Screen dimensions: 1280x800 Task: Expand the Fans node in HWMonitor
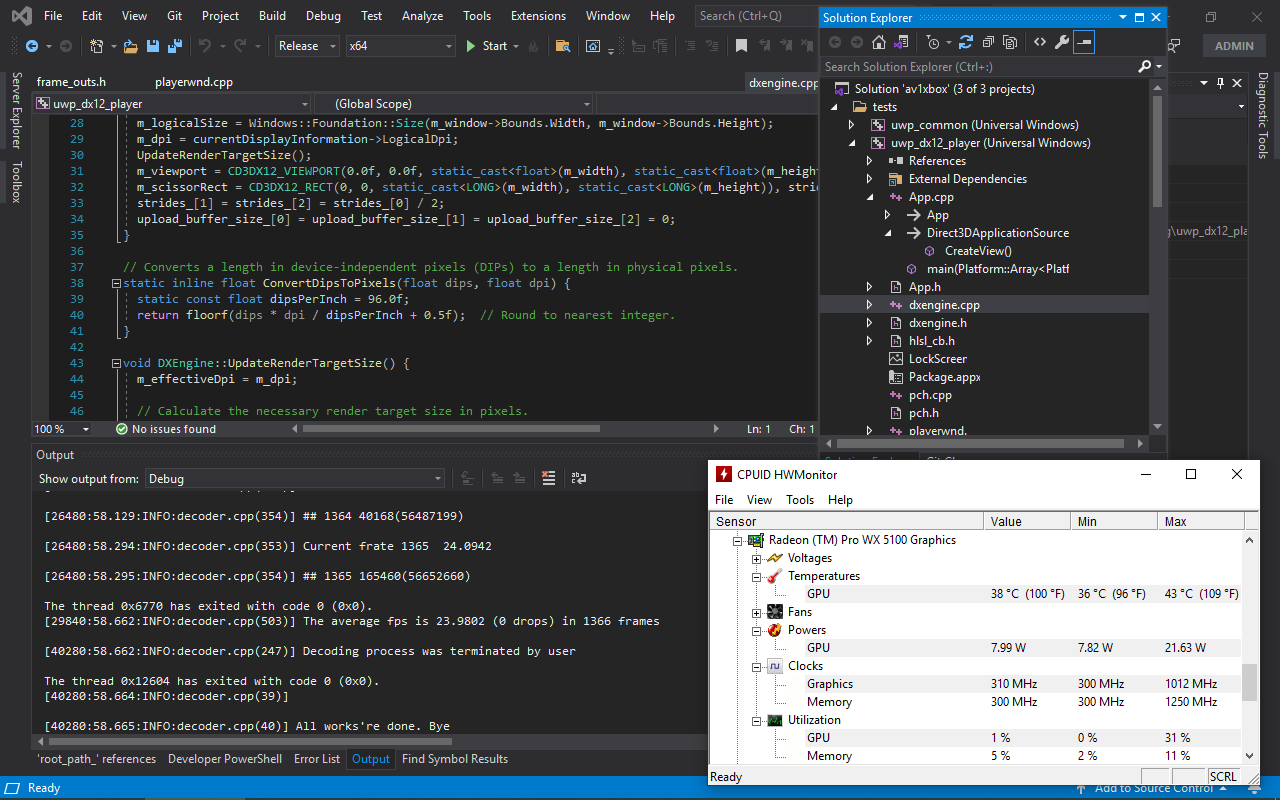tap(757, 612)
